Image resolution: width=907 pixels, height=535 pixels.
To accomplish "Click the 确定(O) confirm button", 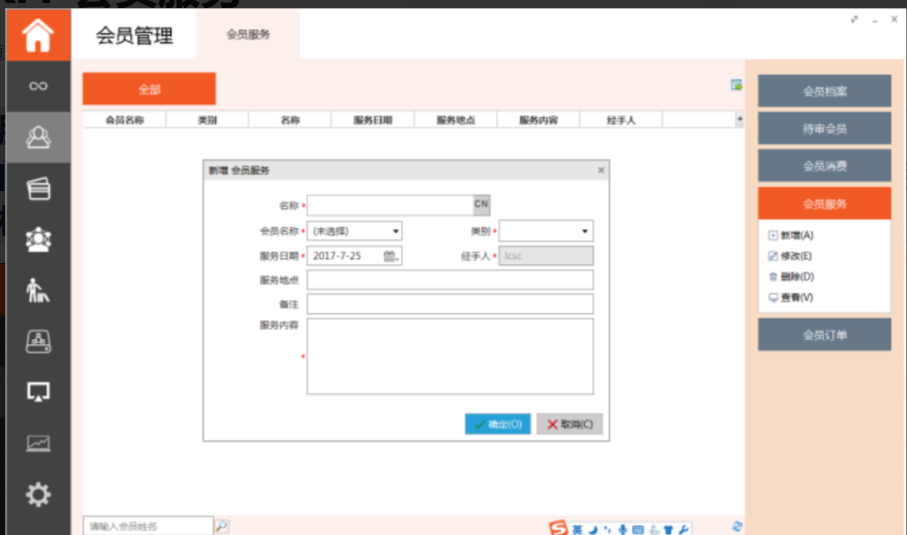I will tap(497, 424).
